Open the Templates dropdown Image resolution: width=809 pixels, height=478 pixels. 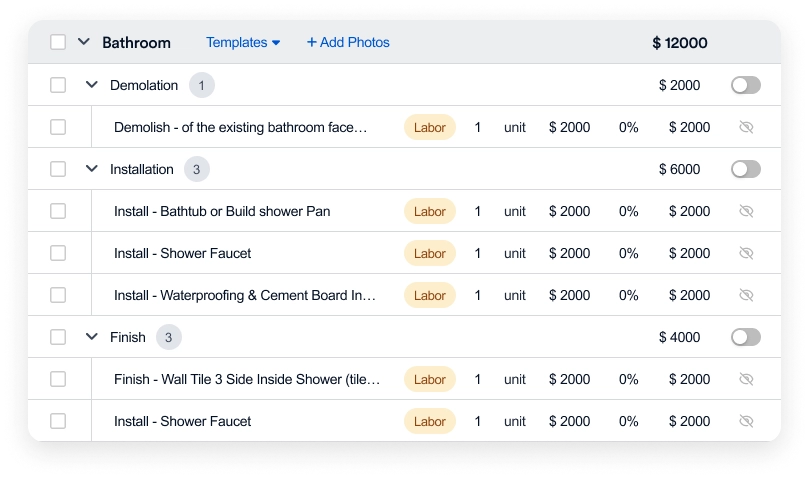(243, 43)
